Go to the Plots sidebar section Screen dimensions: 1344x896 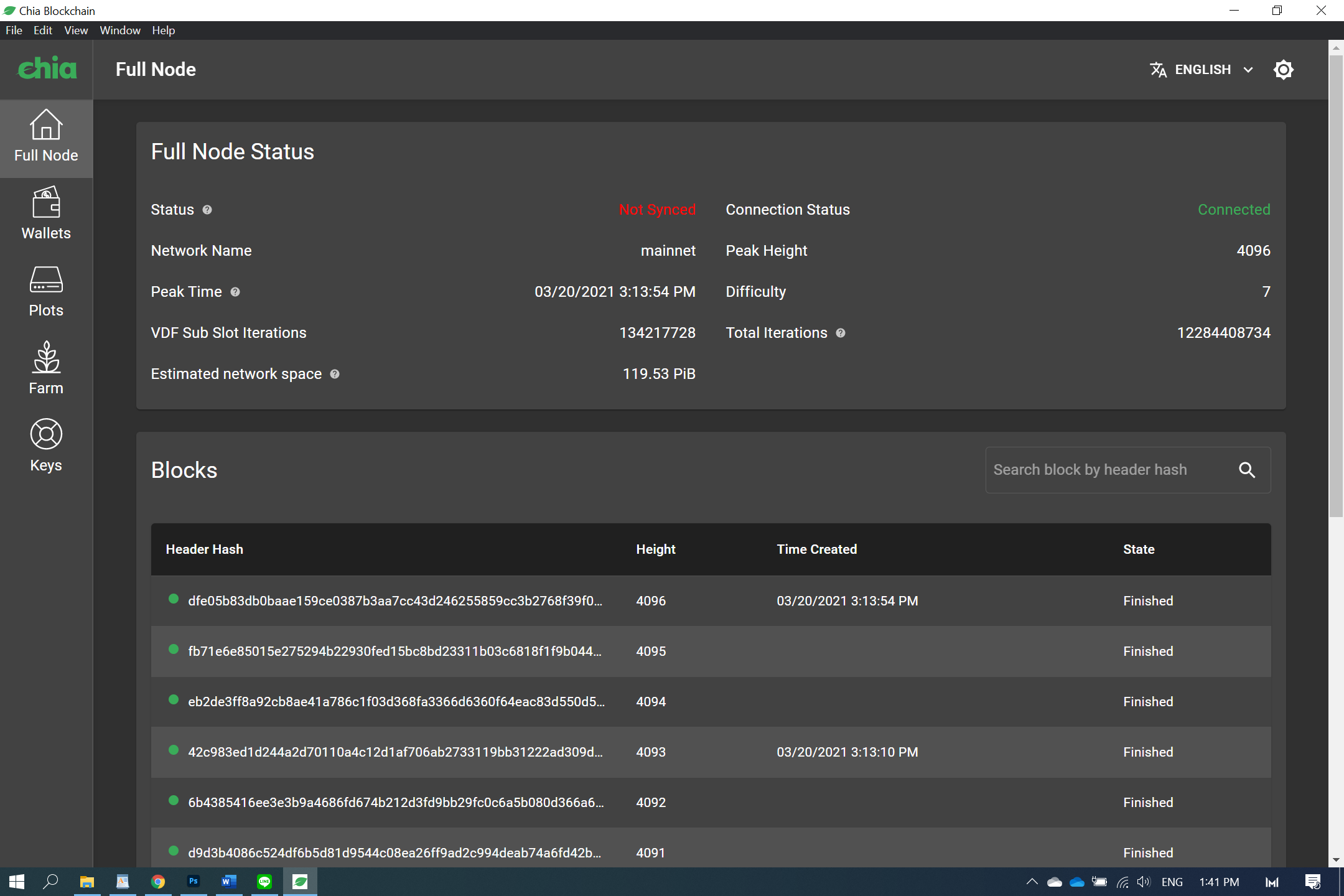point(46,292)
